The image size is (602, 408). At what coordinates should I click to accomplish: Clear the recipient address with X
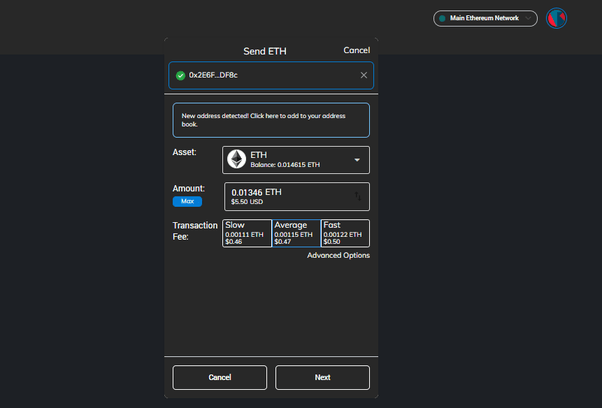(x=364, y=75)
